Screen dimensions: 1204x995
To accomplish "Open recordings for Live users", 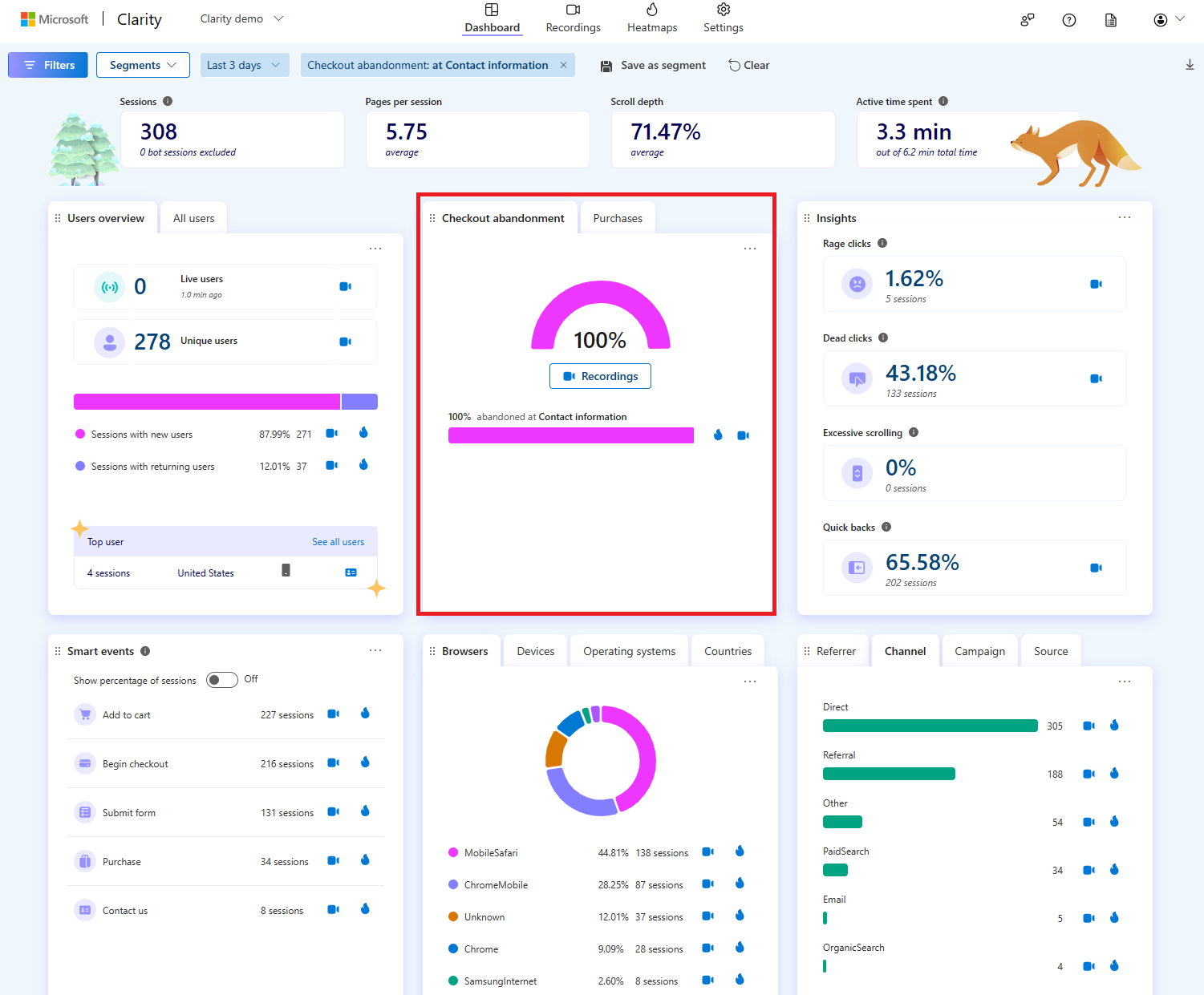I will pyautogui.click(x=346, y=286).
